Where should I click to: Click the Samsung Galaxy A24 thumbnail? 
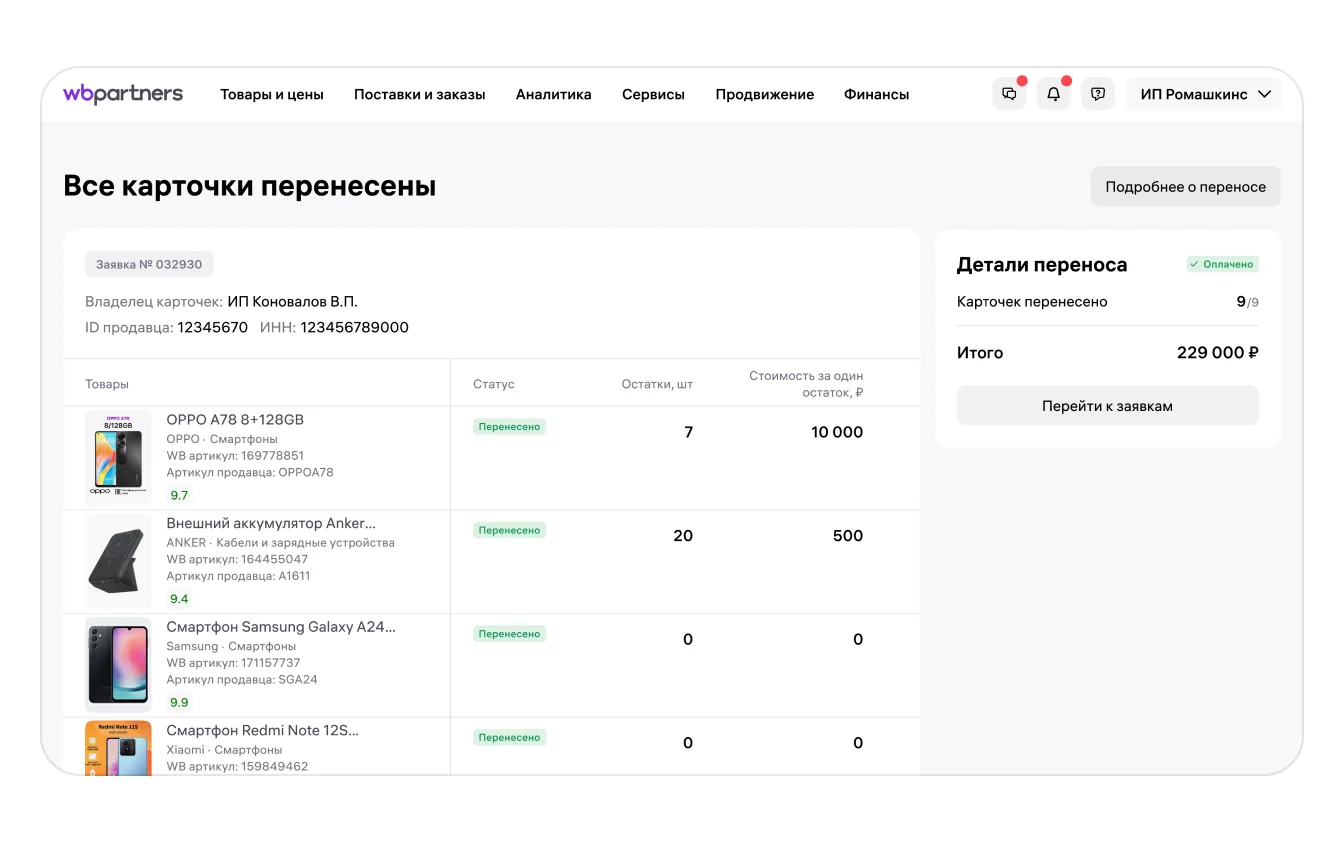[118, 664]
